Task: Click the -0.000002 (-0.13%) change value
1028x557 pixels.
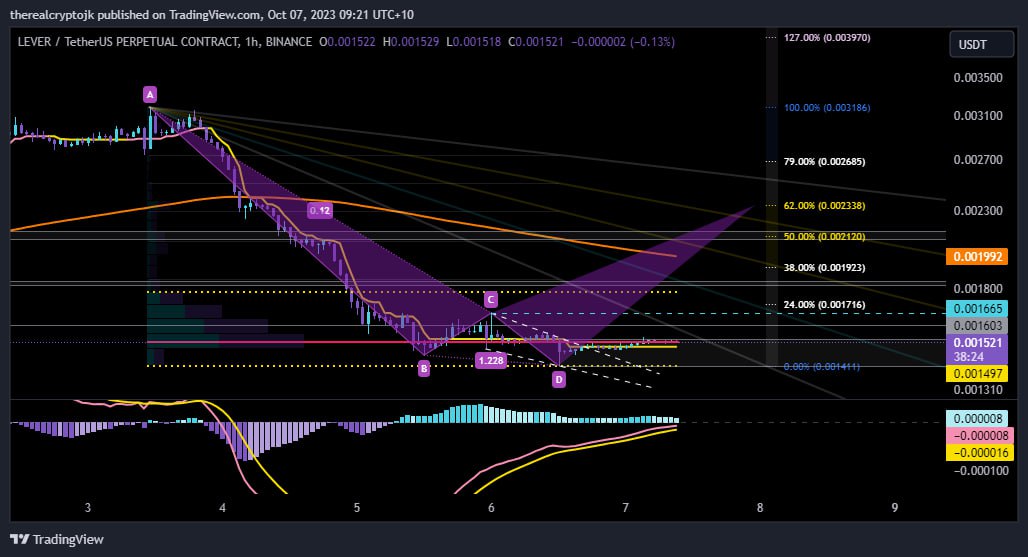Action: (x=623, y=41)
